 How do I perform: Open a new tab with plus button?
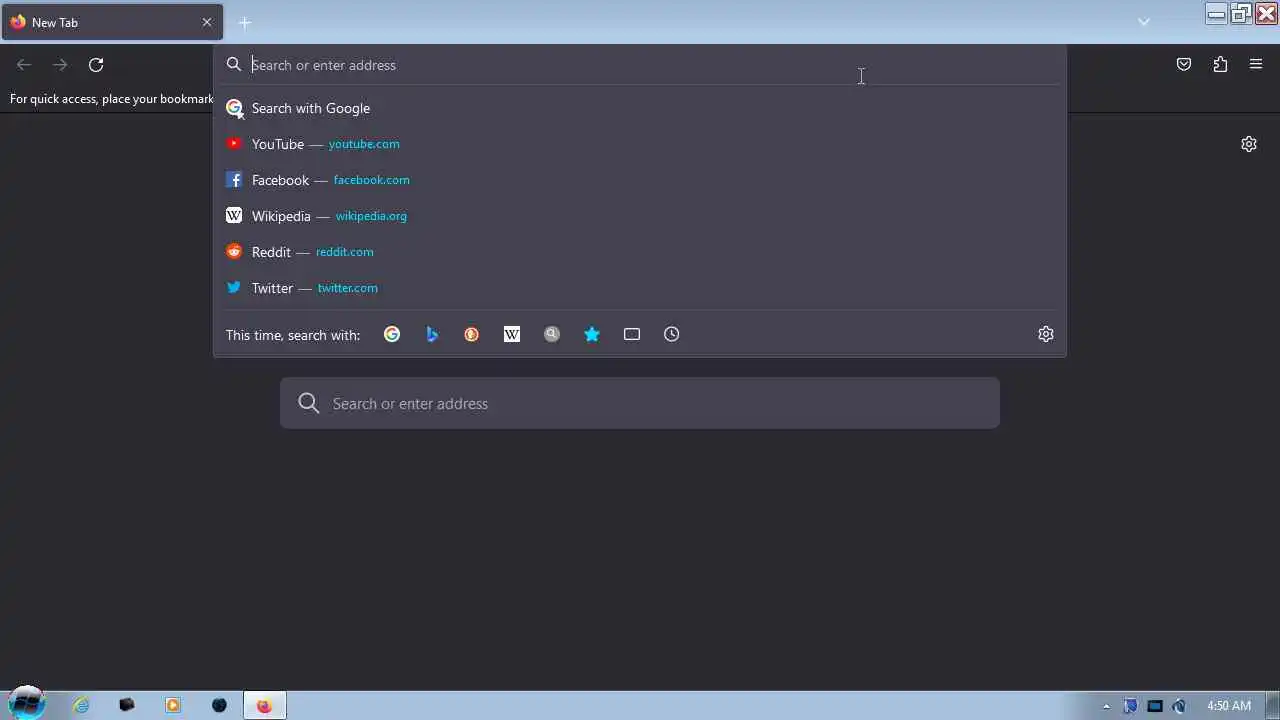pos(244,22)
